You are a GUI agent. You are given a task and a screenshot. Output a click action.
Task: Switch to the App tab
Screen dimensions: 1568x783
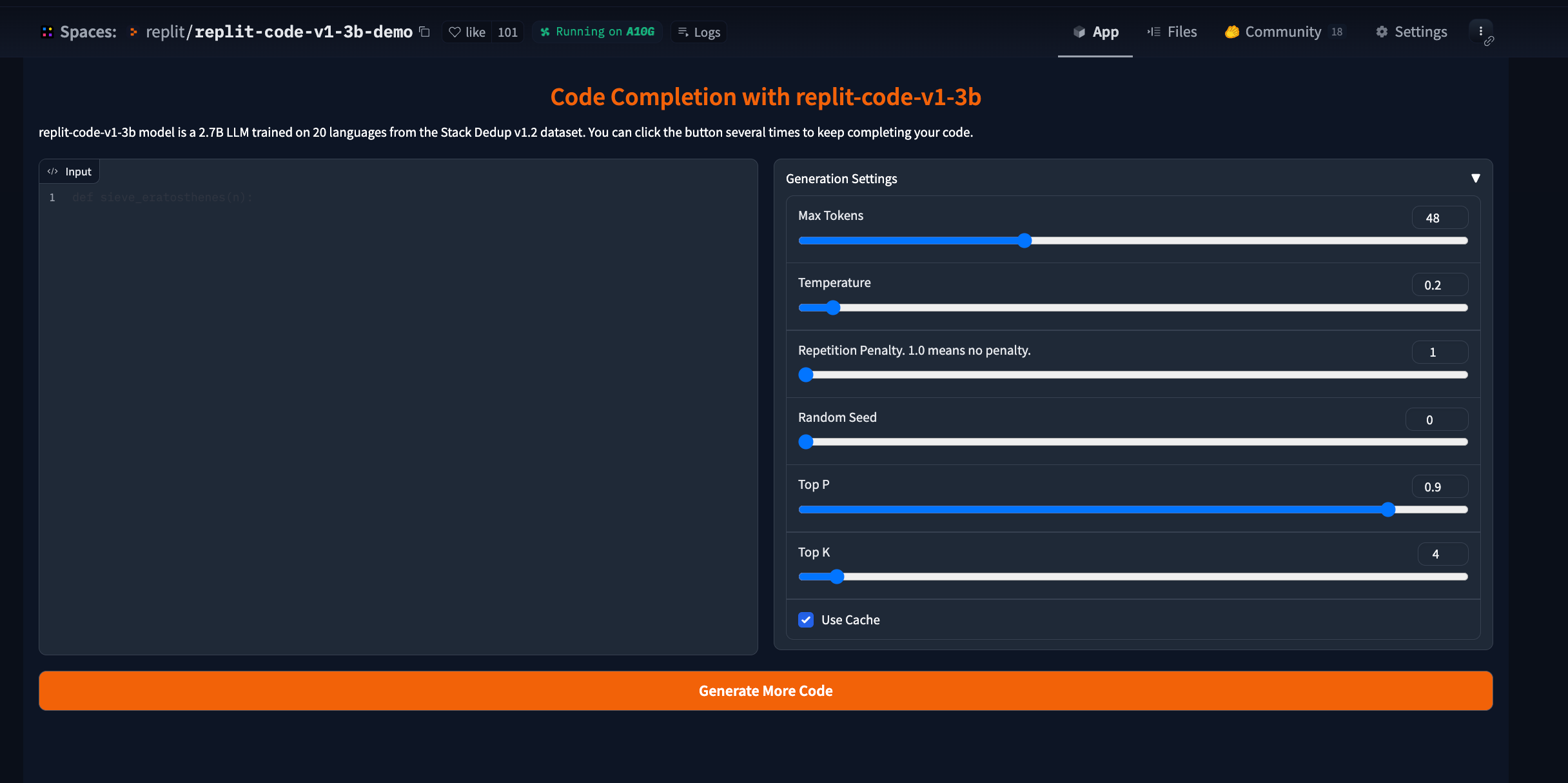pos(1095,32)
